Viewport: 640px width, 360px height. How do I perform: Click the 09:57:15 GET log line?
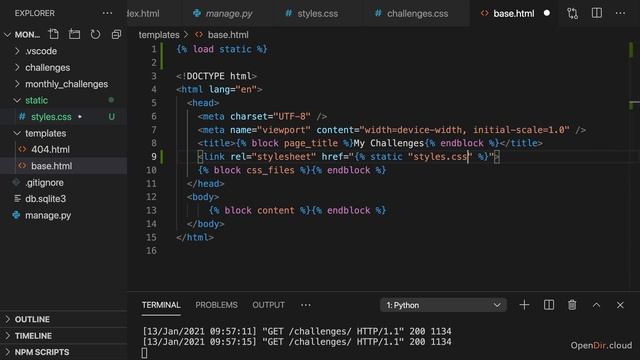(297, 342)
